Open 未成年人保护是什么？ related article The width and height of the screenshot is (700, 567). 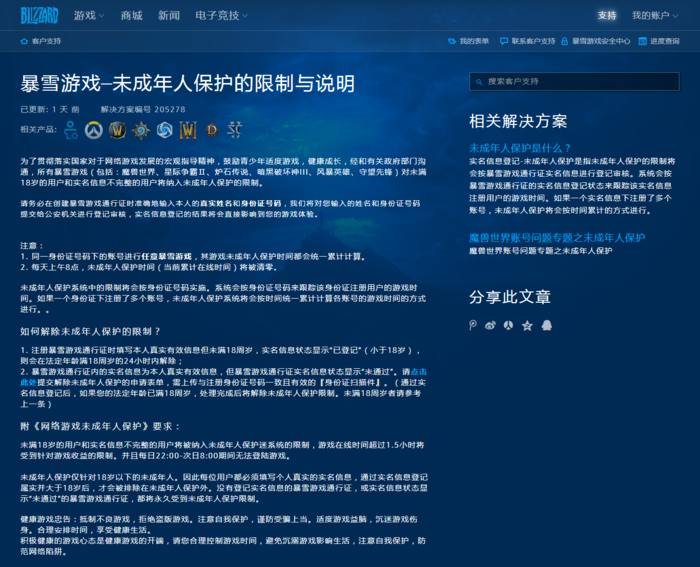pyautogui.click(x=520, y=148)
